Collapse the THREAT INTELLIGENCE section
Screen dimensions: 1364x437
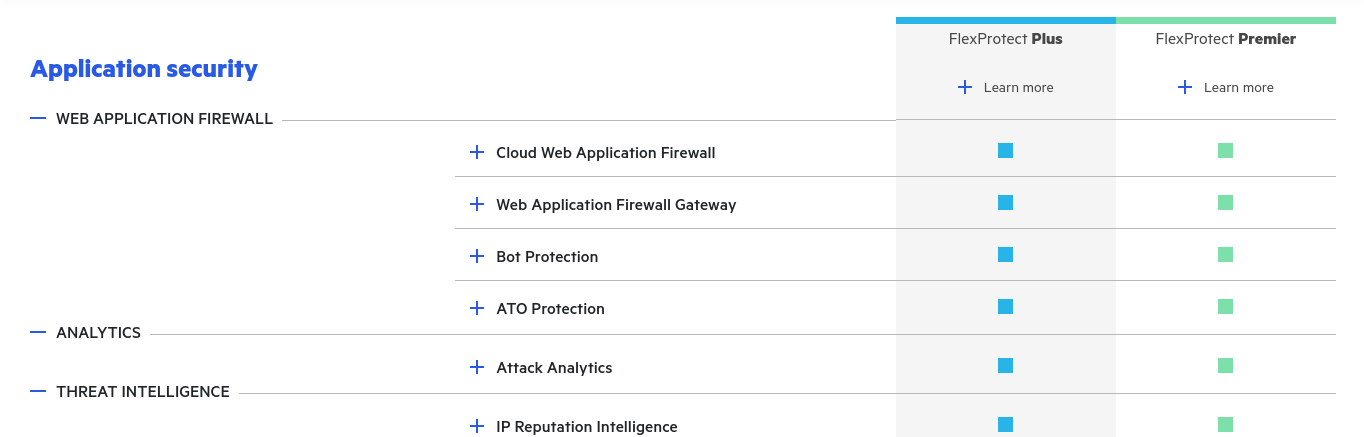point(38,391)
